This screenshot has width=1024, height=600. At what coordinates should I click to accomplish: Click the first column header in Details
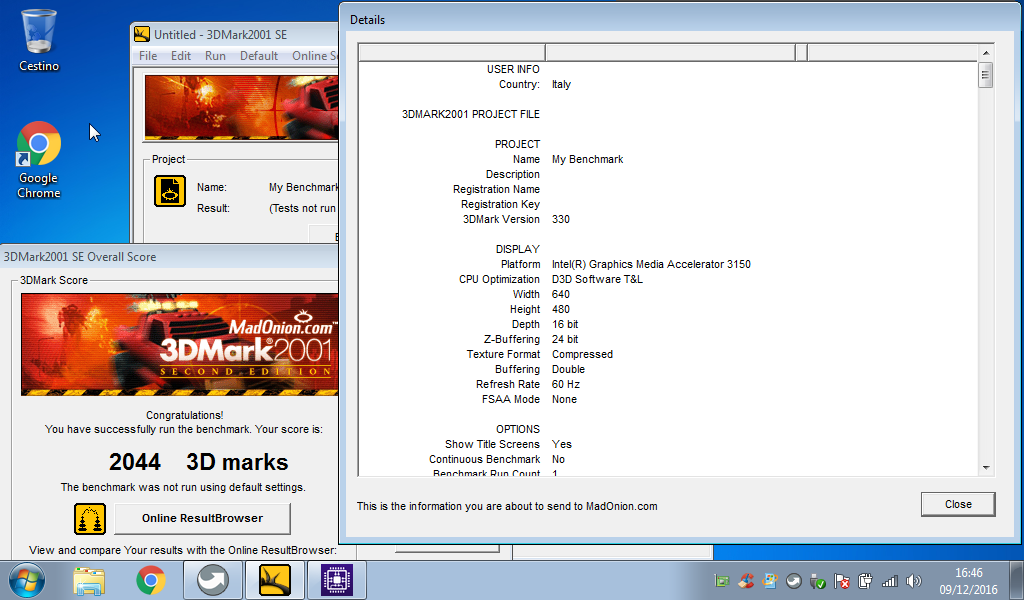tap(452, 53)
